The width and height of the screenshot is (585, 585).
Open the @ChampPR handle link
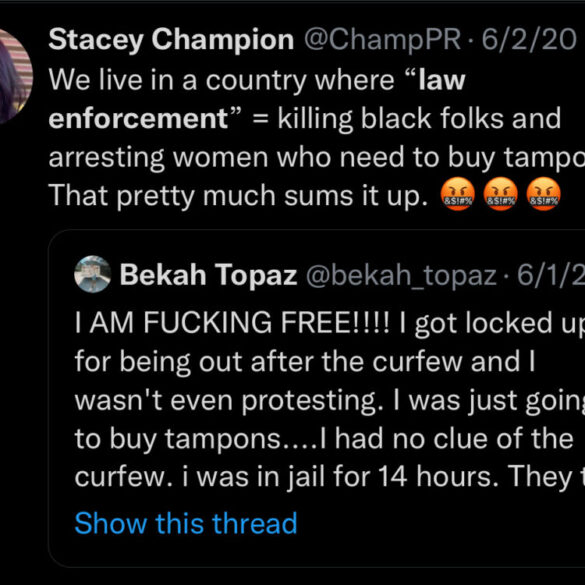click(x=382, y=40)
